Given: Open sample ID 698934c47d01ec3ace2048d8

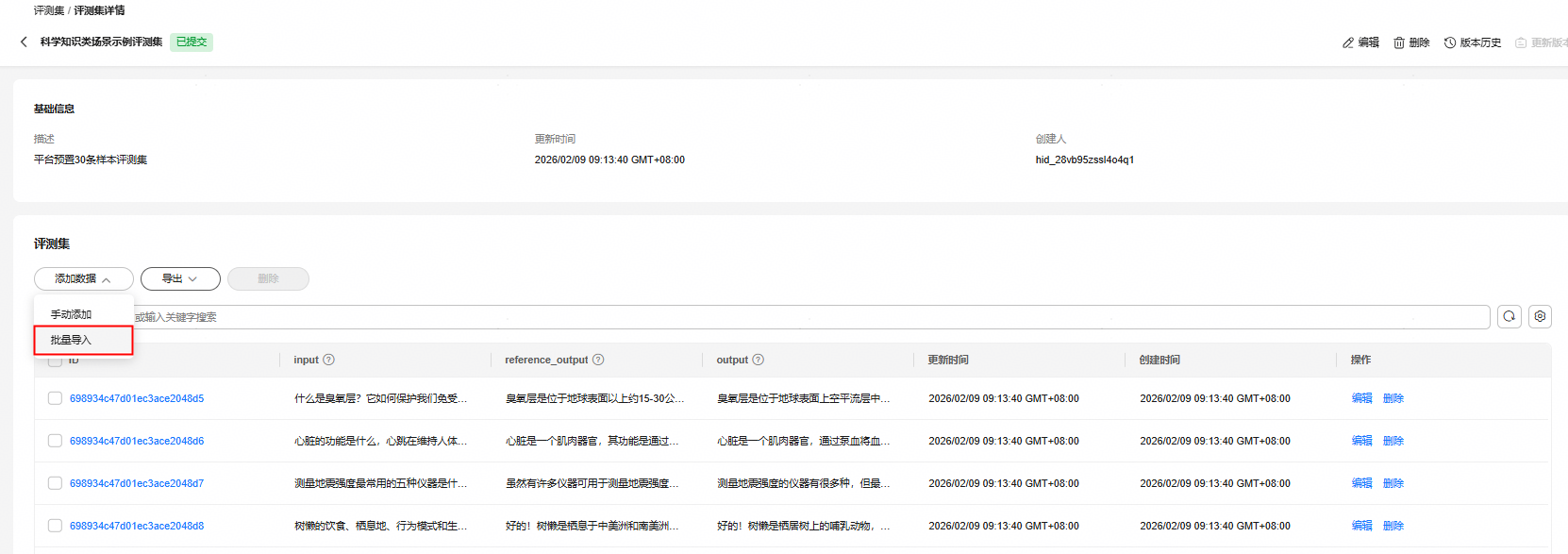Looking at the screenshot, I should point(137,526).
